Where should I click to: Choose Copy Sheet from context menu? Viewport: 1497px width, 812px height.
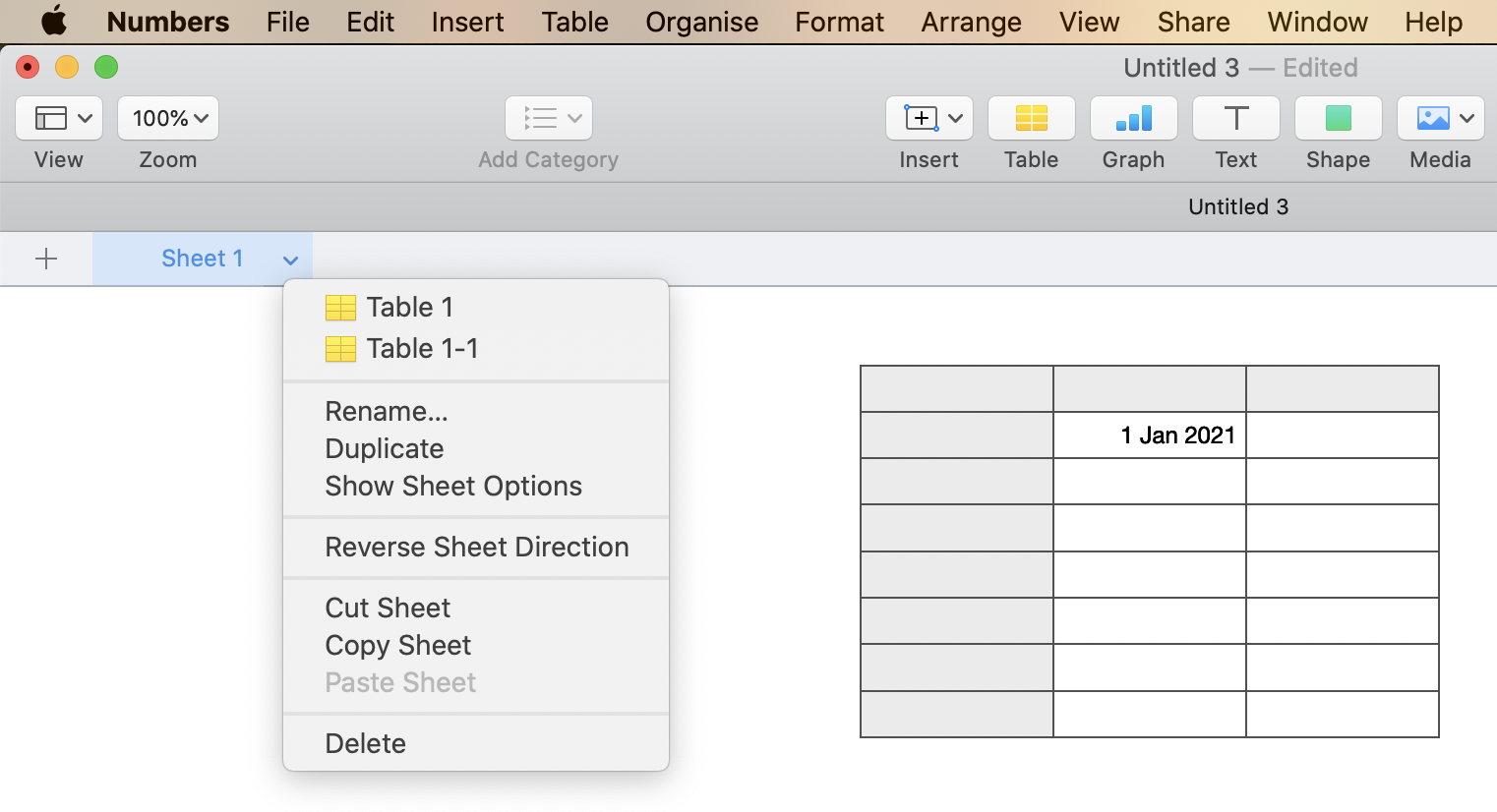397,645
